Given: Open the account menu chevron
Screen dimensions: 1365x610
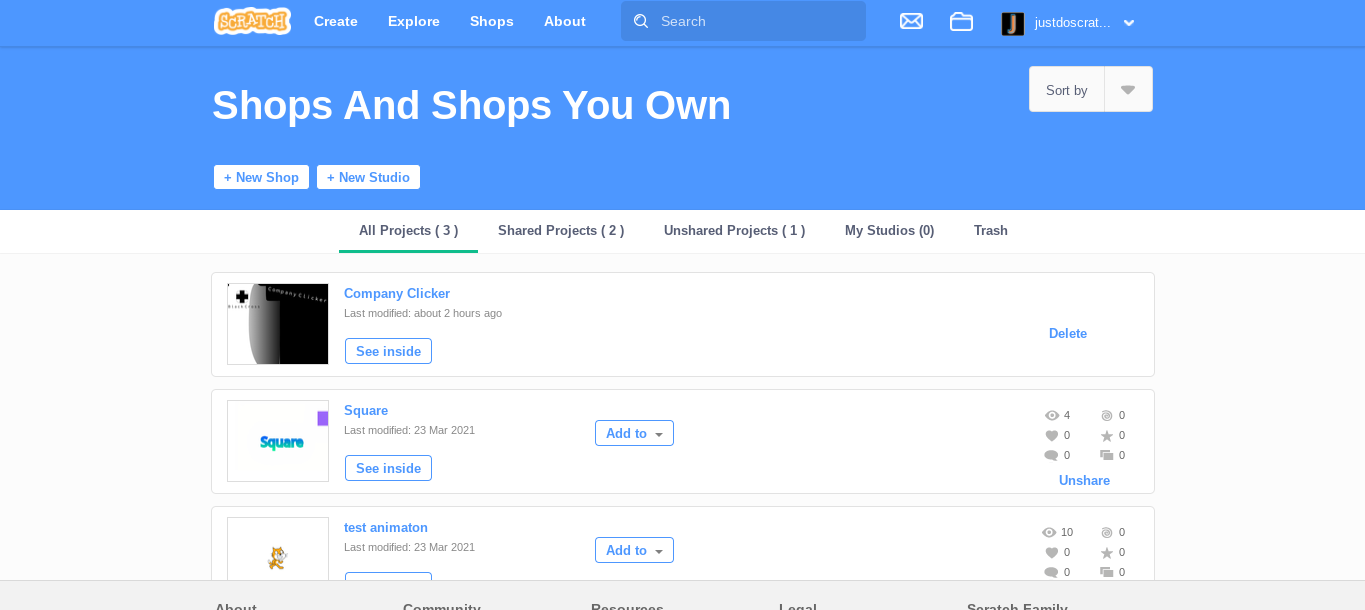Looking at the screenshot, I should 1129,23.
